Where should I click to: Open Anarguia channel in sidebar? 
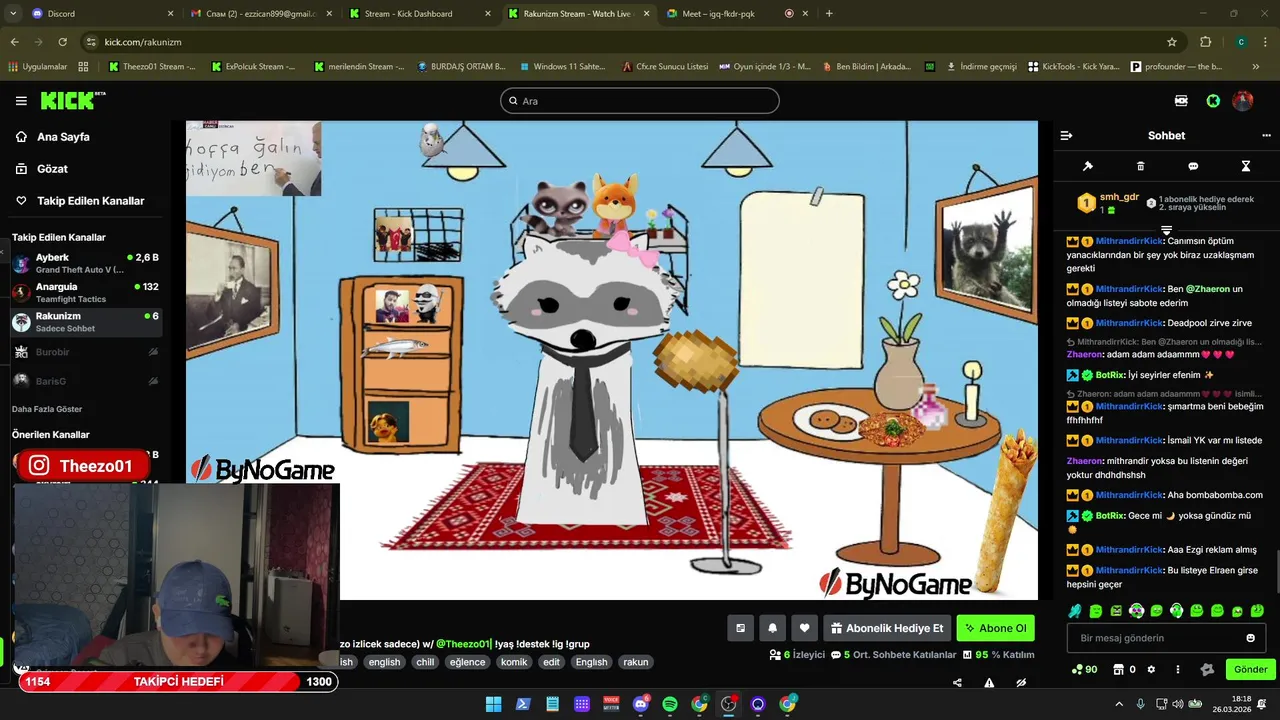coord(85,292)
